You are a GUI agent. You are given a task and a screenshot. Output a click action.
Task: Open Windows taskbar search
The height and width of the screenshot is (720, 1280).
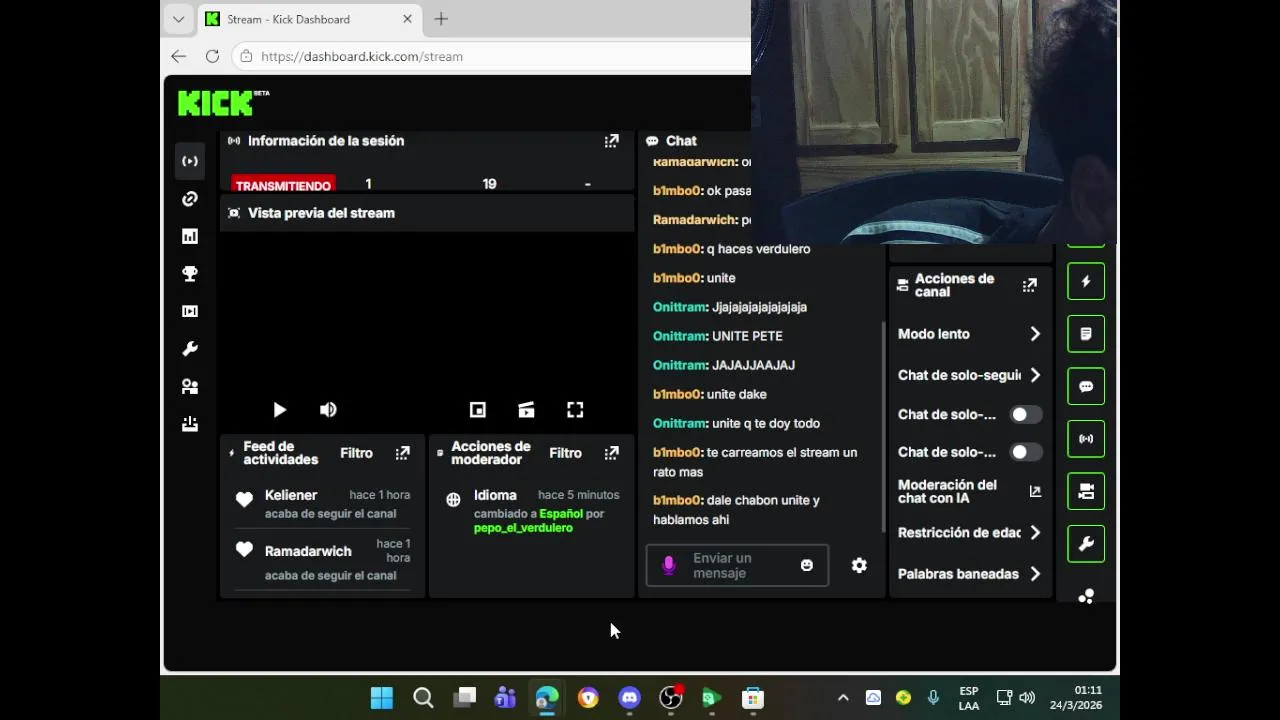tap(423, 698)
